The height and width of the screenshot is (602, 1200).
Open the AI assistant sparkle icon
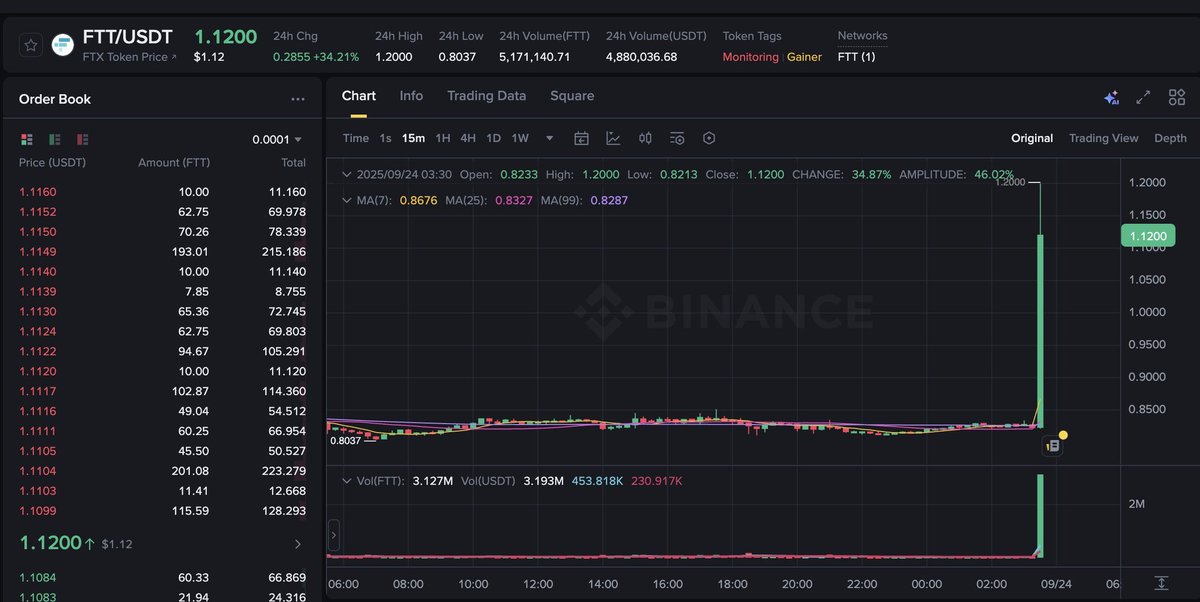point(1111,97)
